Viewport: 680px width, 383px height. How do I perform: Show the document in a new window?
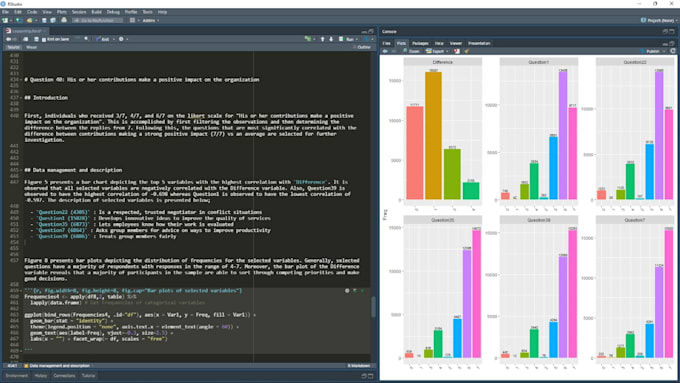(x=25, y=39)
